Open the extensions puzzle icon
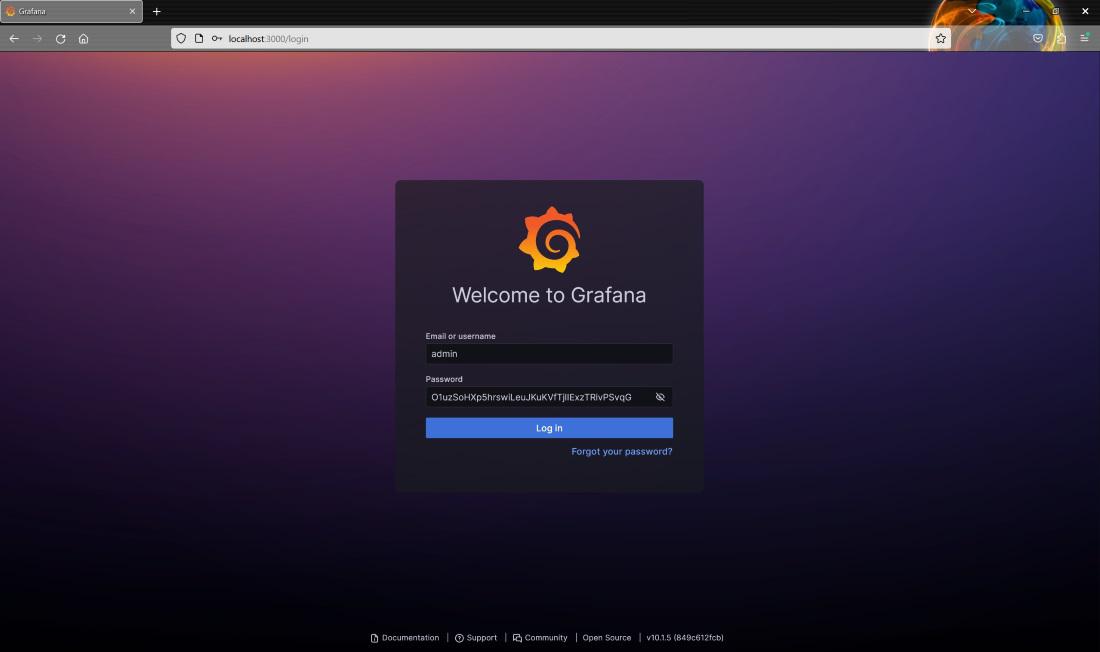This screenshot has height=652, width=1100. 1061,39
